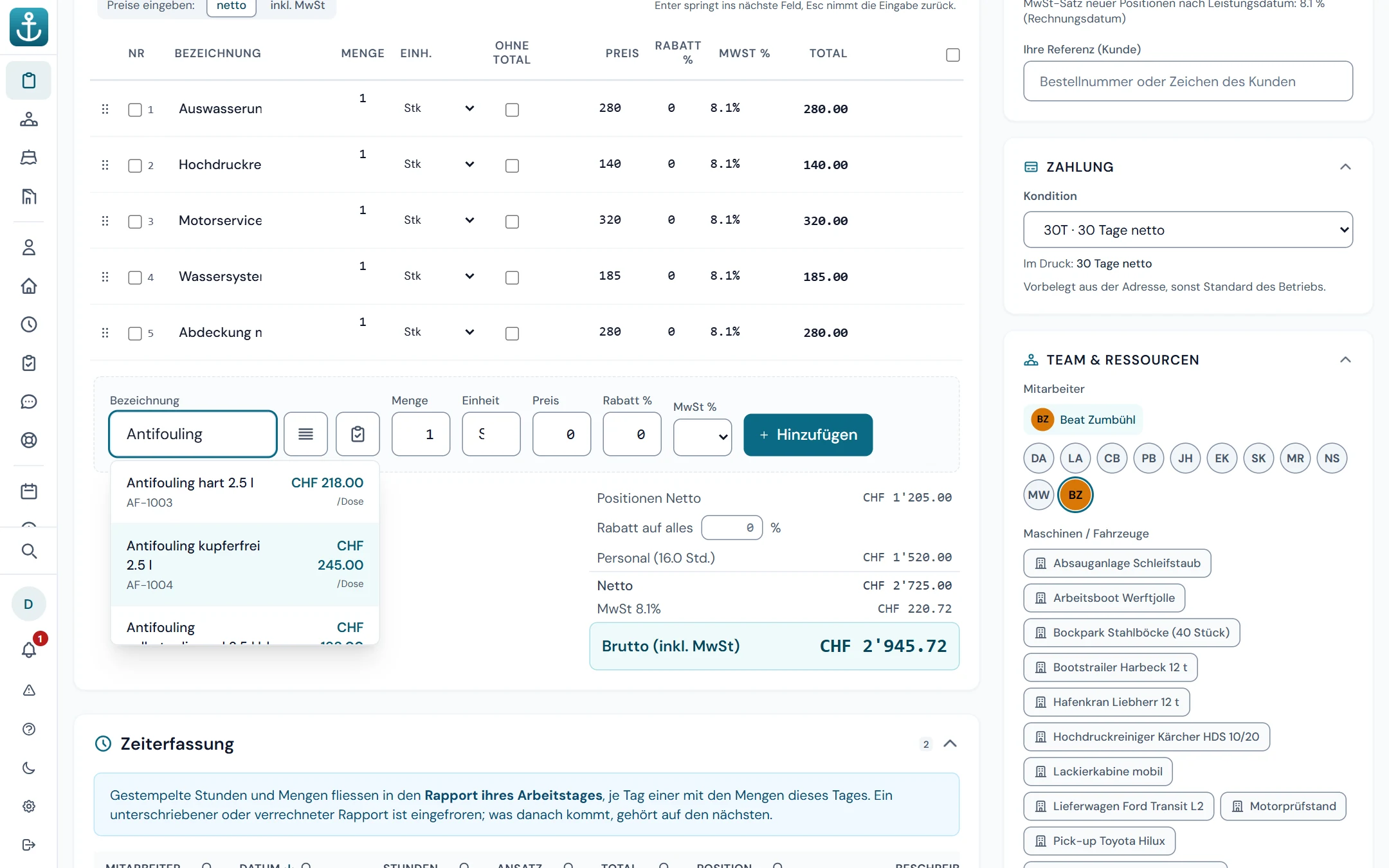
Task: Open the settings gear icon
Action: pyautogui.click(x=29, y=806)
